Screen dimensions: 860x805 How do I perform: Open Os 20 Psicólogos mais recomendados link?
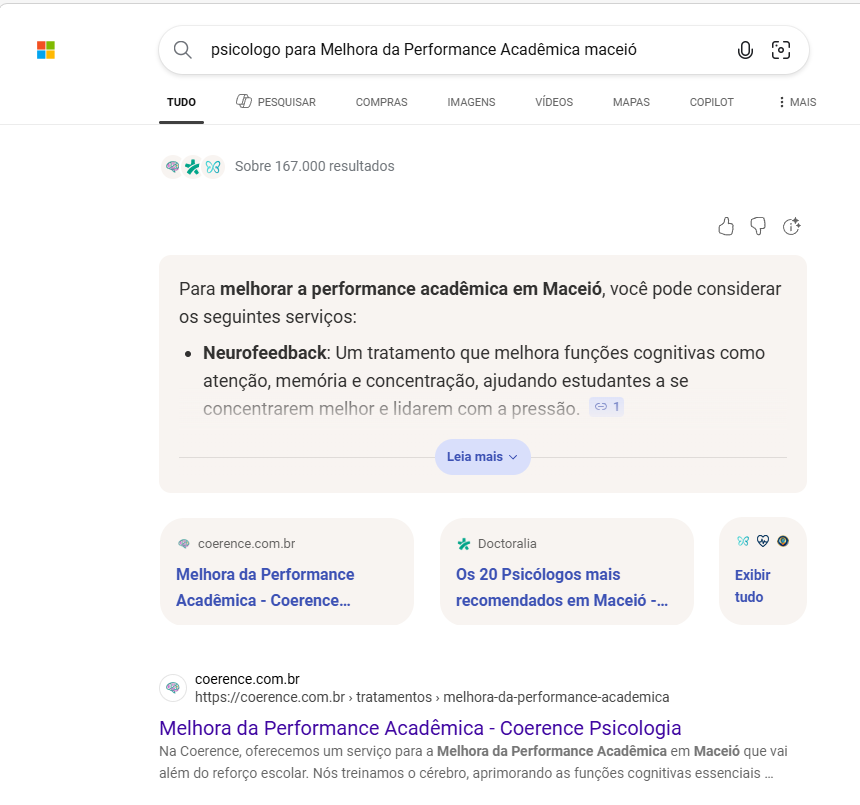(x=562, y=587)
